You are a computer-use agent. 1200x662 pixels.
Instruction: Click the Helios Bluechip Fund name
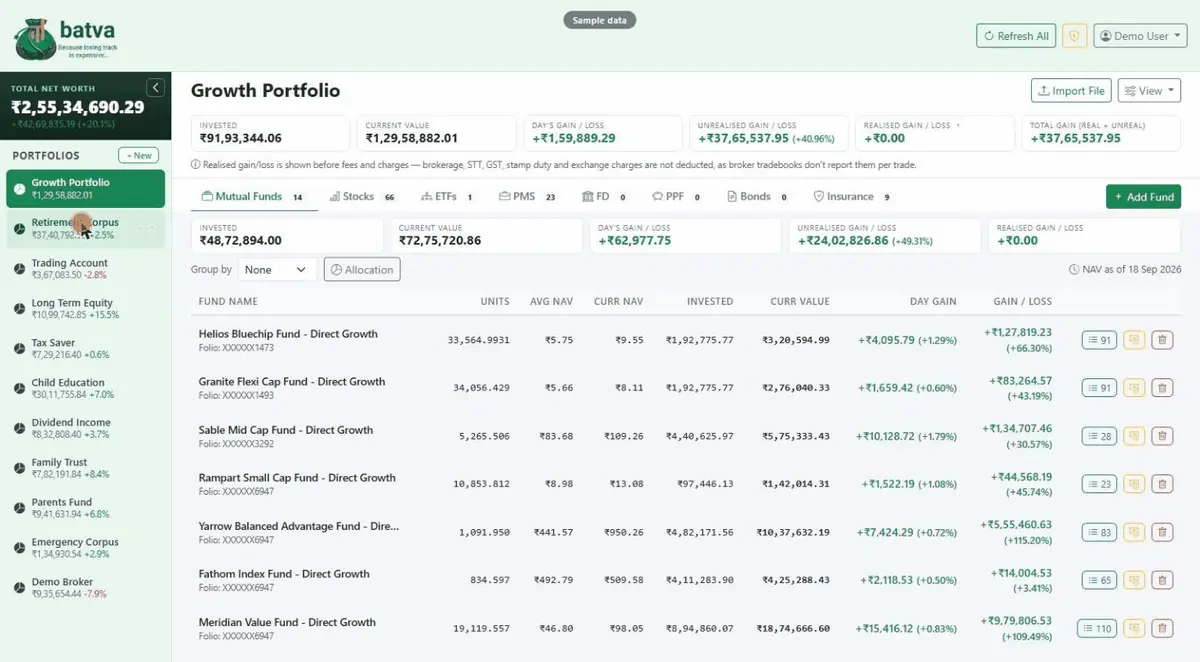[x=288, y=334]
